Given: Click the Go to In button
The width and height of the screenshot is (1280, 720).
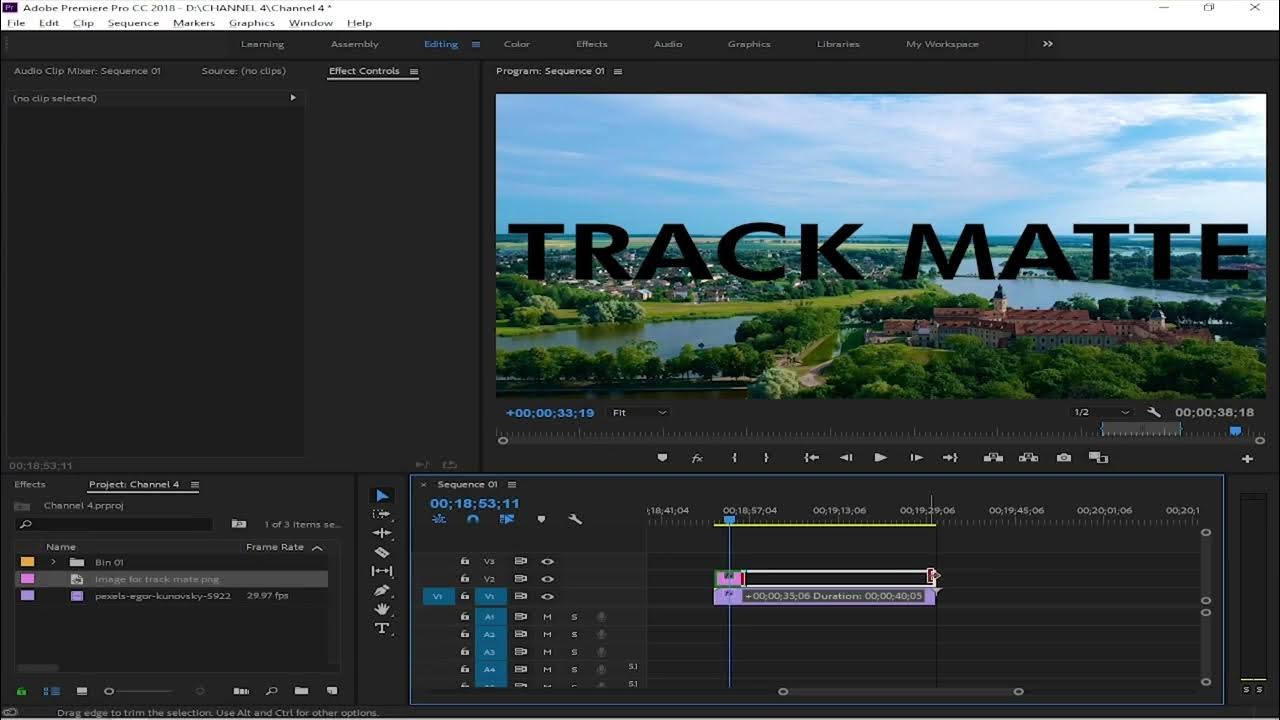Looking at the screenshot, I should [812, 457].
